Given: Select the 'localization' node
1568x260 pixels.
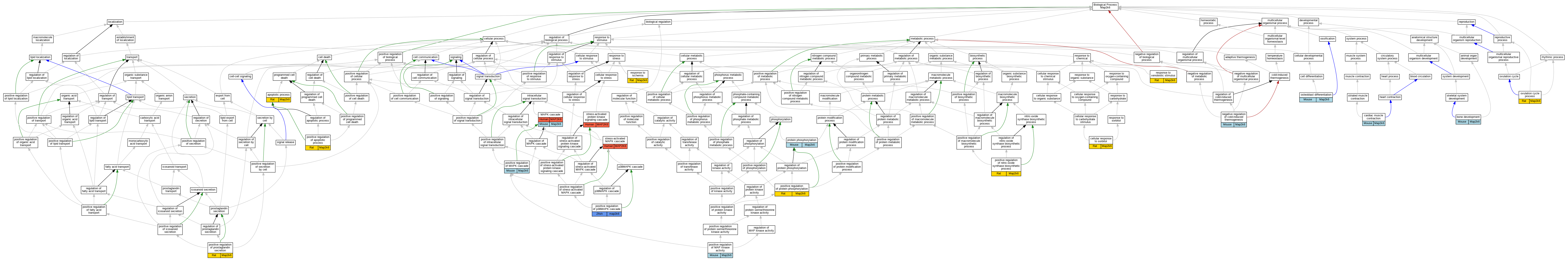Looking at the screenshot, I should [x=115, y=22].
